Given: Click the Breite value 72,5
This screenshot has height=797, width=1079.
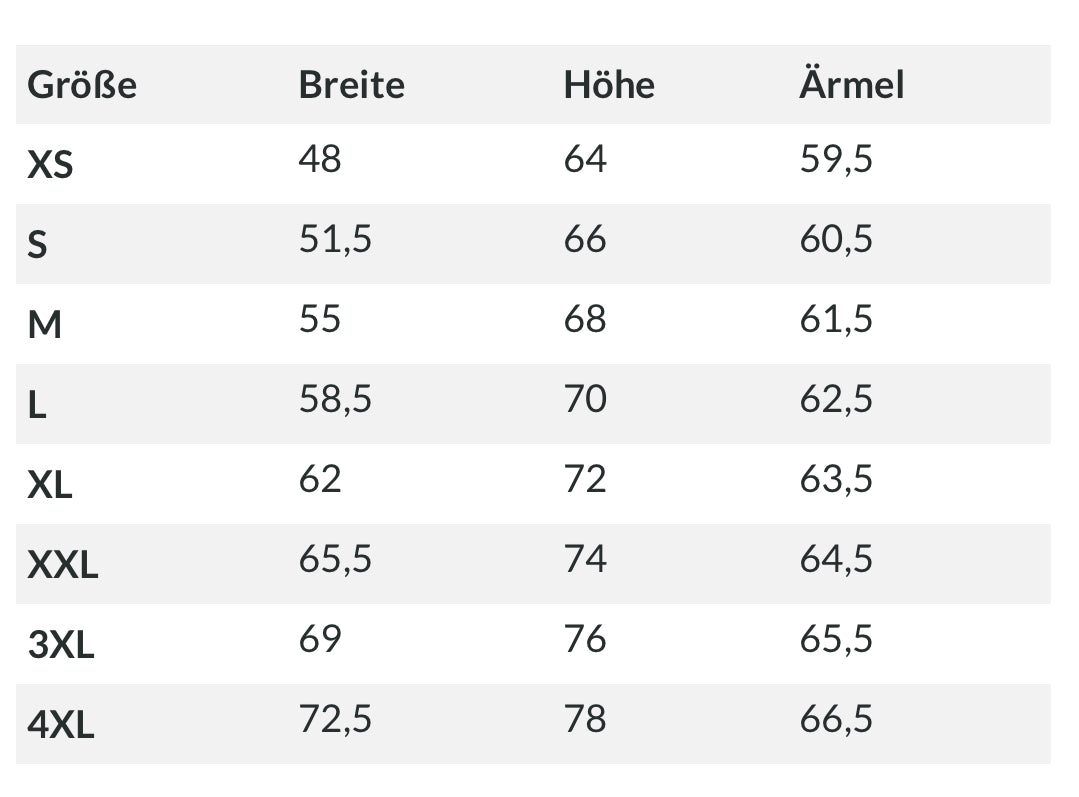Looking at the screenshot, I should tap(335, 719).
